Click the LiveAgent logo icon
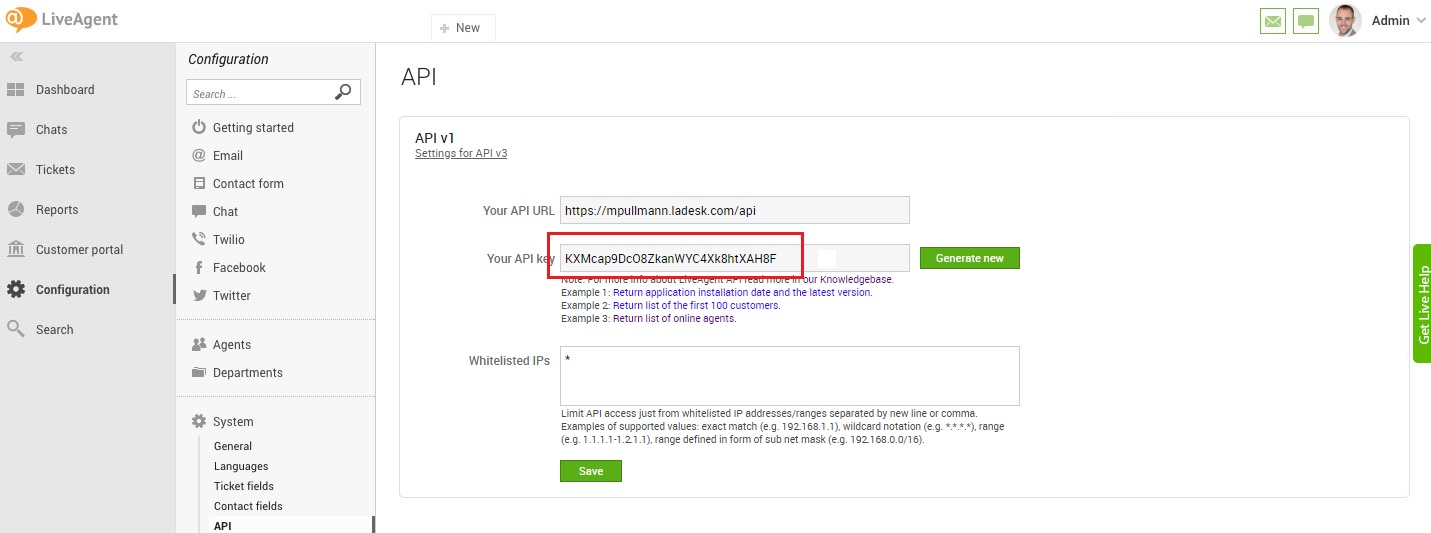Image resolution: width=1431 pixels, height=533 pixels. coord(21,20)
